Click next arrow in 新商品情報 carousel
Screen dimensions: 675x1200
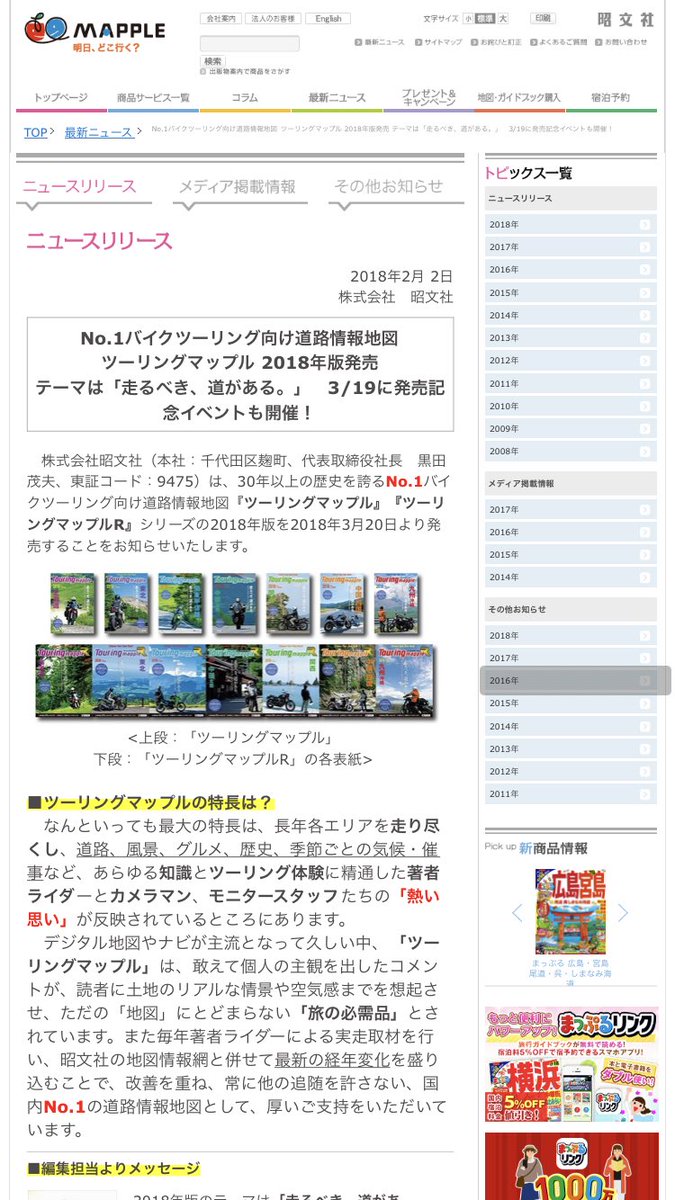click(x=623, y=913)
